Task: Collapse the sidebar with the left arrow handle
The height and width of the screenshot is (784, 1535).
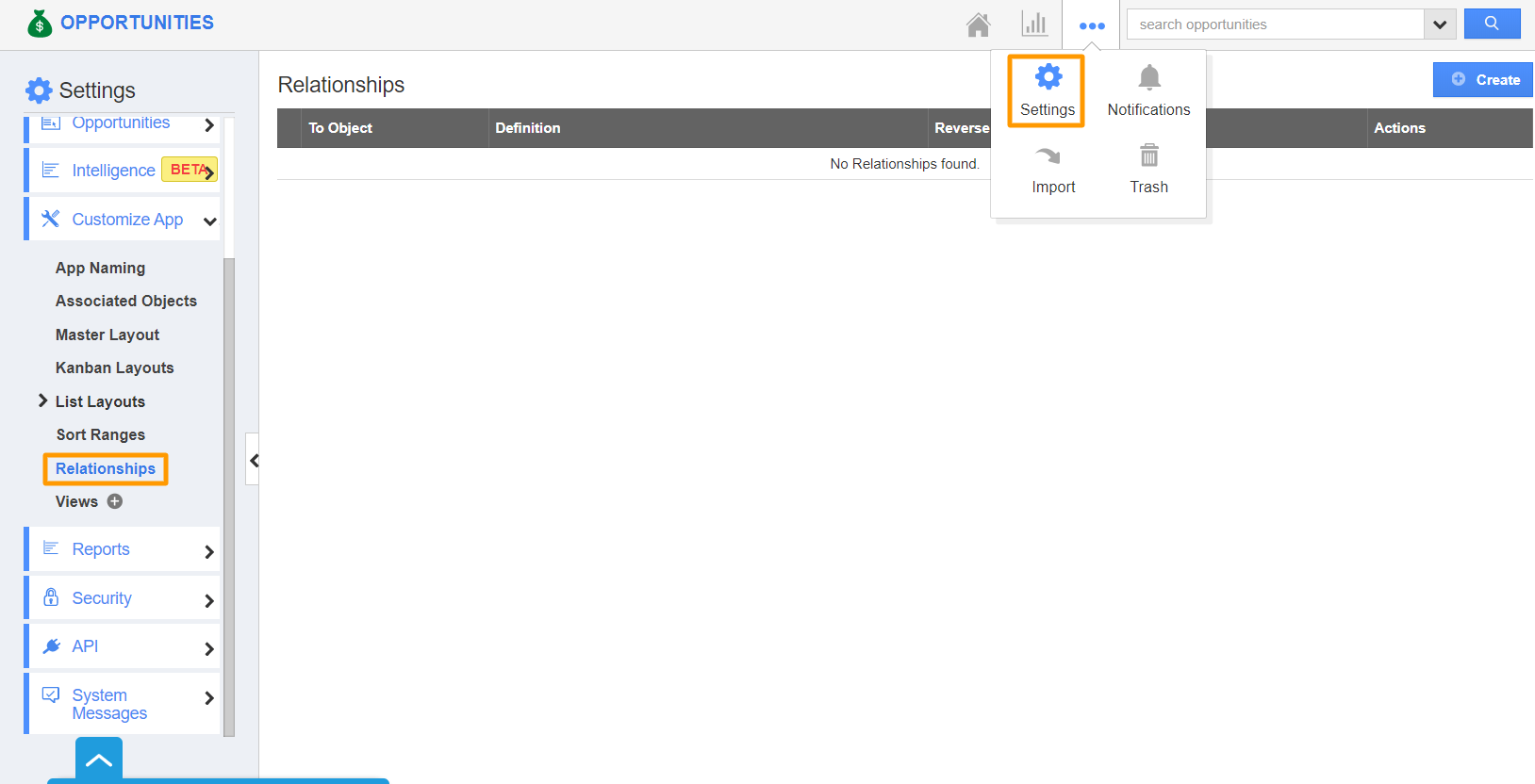Action: click(253, 460)
